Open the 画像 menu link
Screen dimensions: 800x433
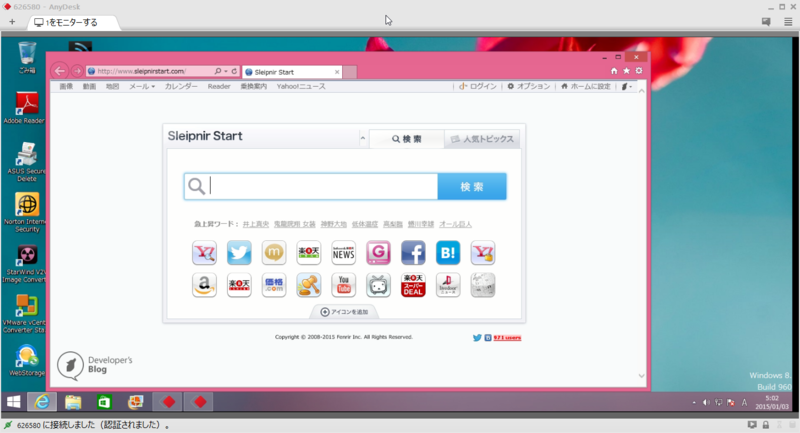point(66,86)
